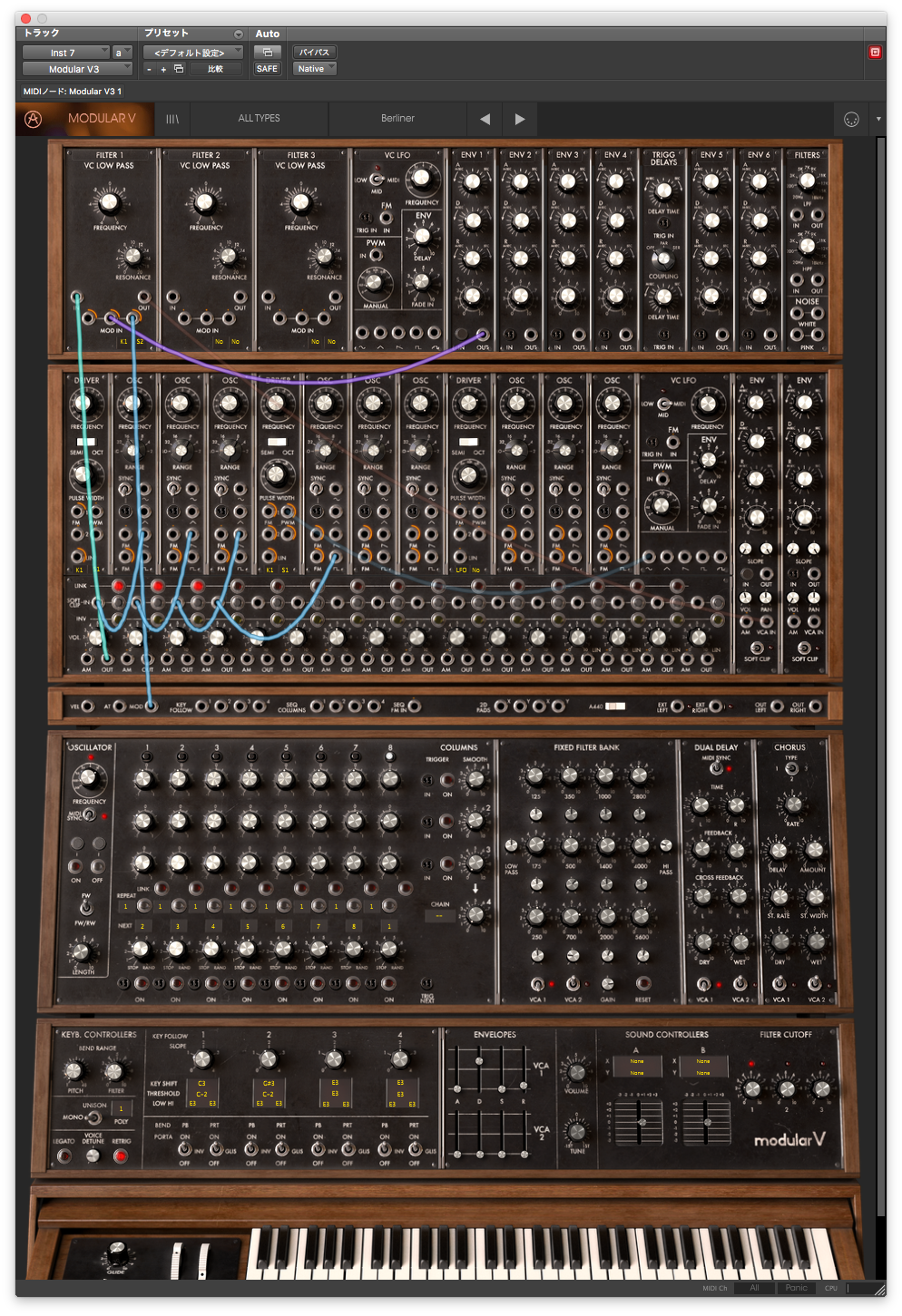Open the Native format dropdown
902x1316 pixels.
[314, 69]
